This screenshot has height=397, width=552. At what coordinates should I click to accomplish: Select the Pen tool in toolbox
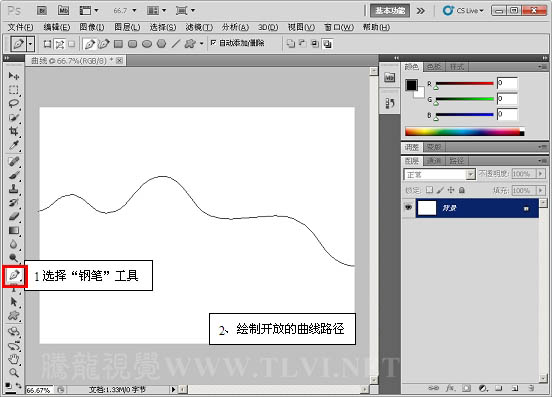(x=14, y=275)
